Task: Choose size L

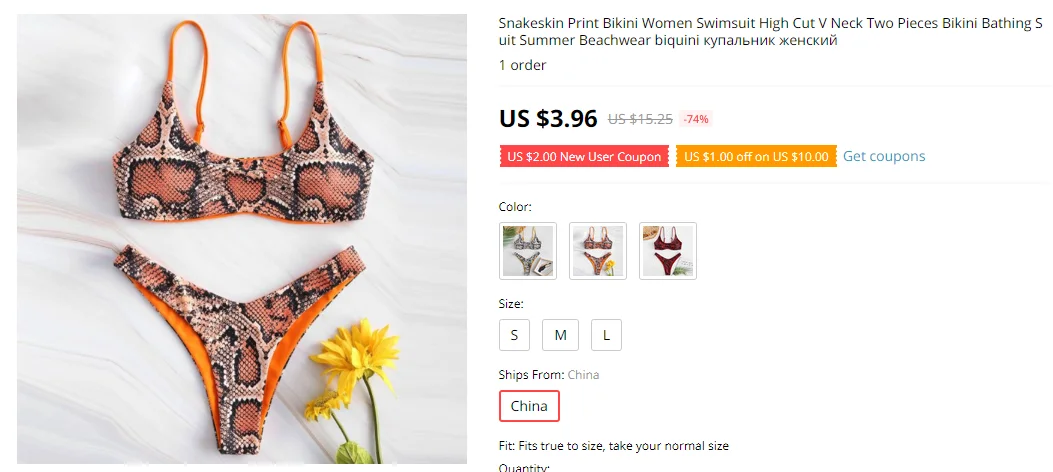Action: click(x=606, y=335)
